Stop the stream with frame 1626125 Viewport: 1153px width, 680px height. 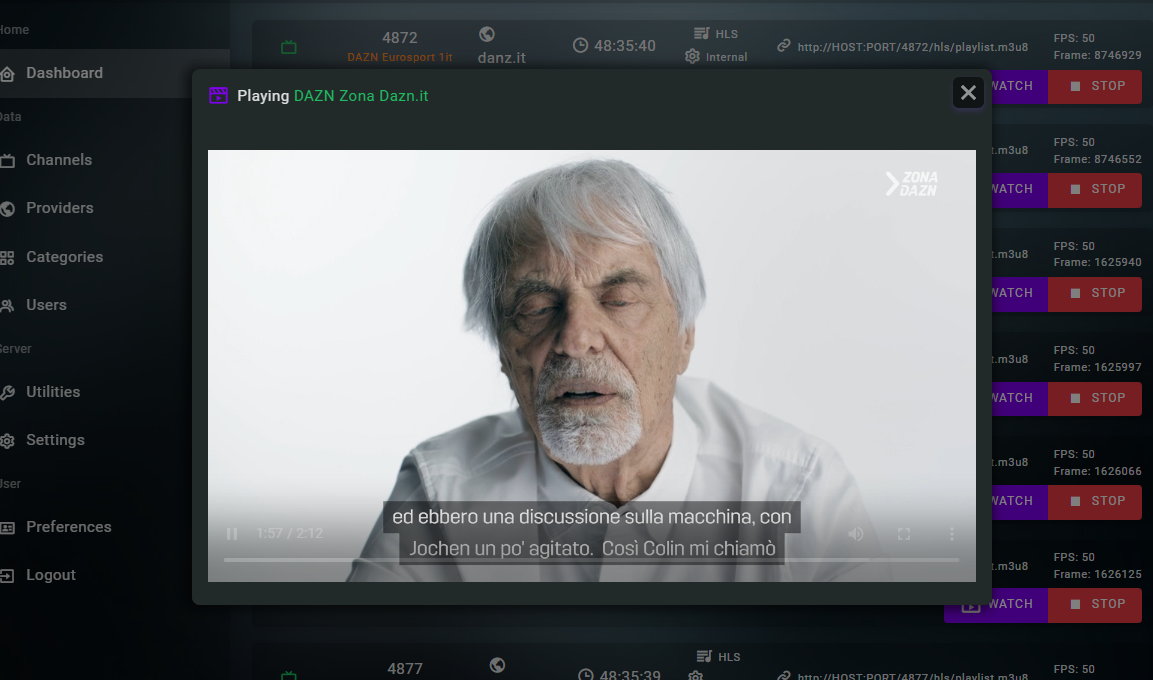pyautogui.click(x=1095, y=604)
